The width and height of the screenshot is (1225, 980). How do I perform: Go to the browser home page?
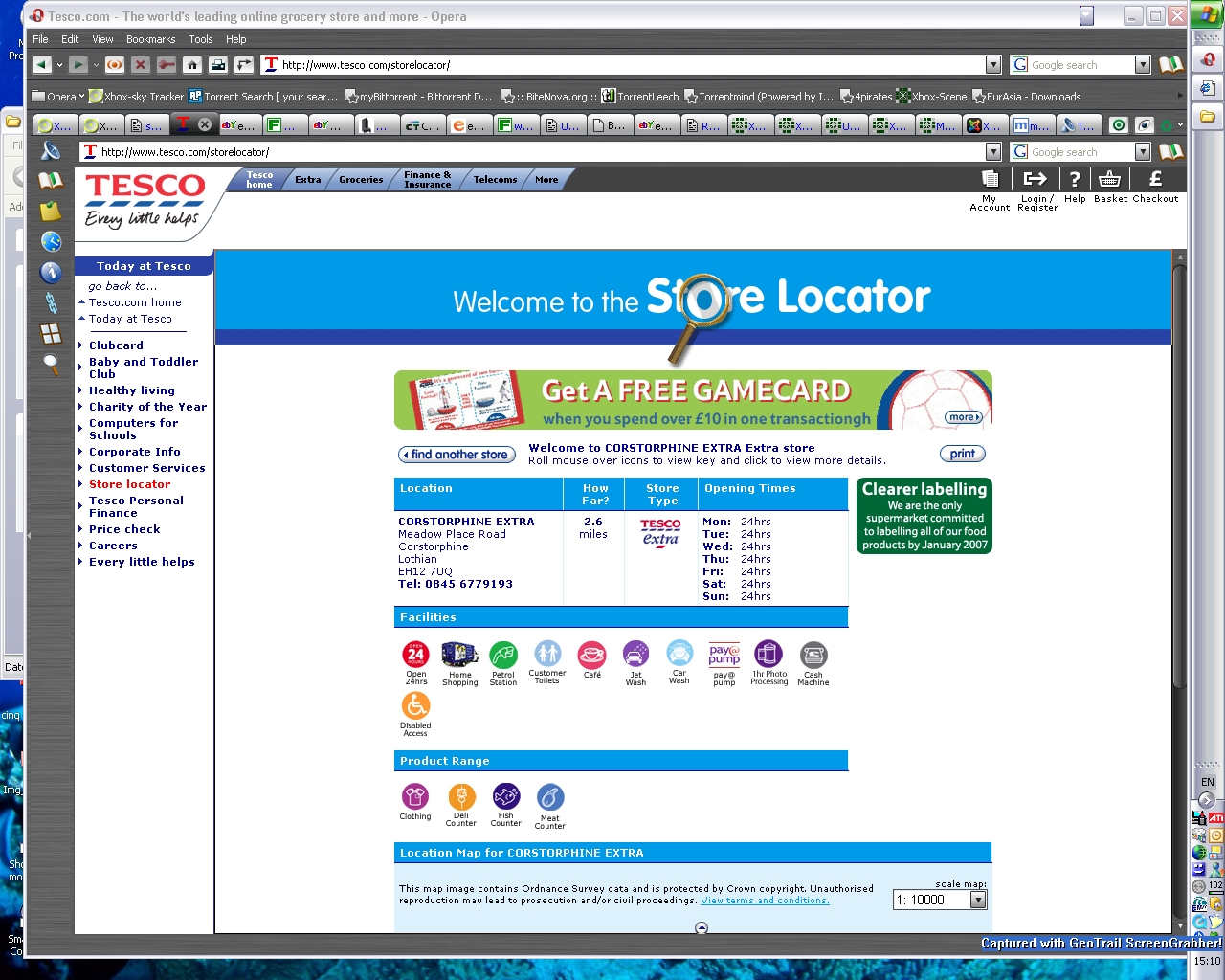pos(192,65)
